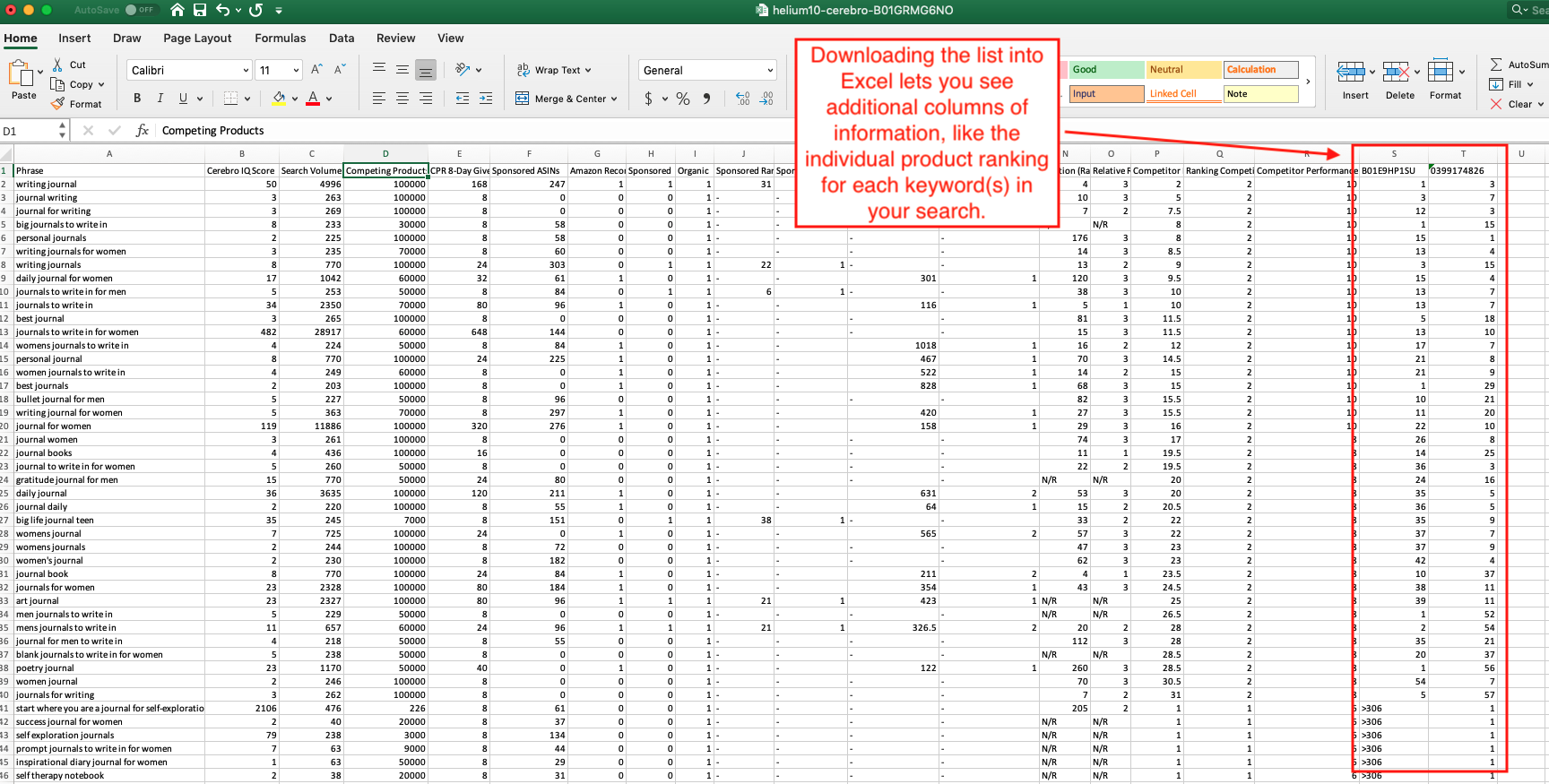Switch to the Formulas tab
Image resolution: width=1549 pixels, height=784 pixels.
click(x=281, y=38)
